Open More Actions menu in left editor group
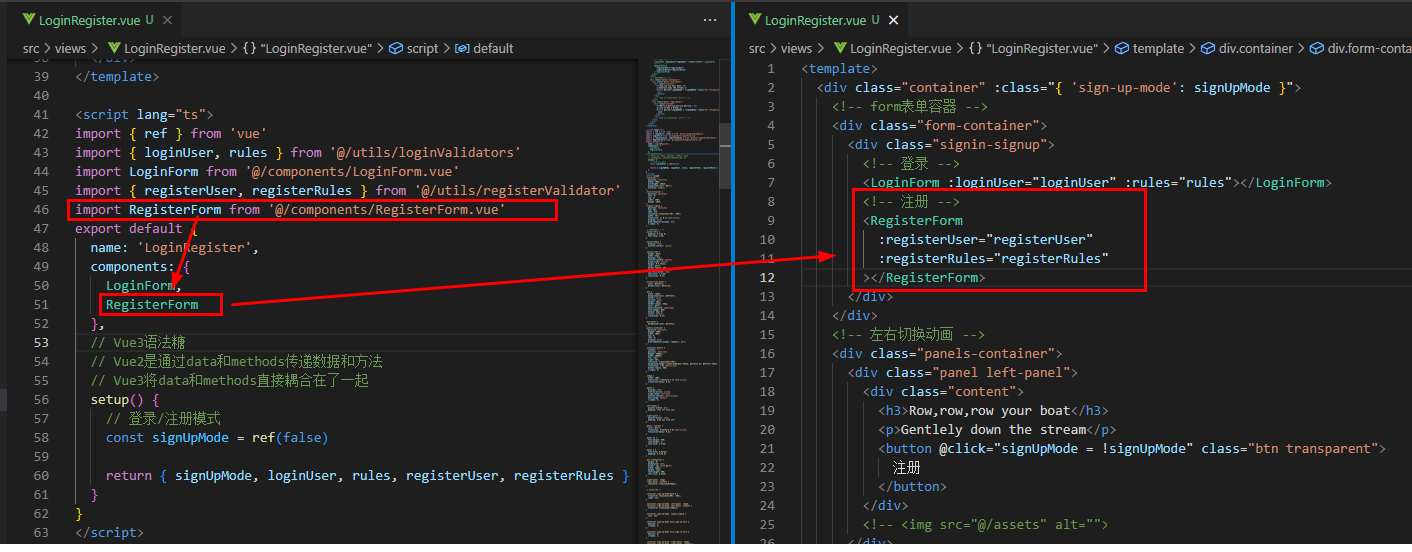 710,19
